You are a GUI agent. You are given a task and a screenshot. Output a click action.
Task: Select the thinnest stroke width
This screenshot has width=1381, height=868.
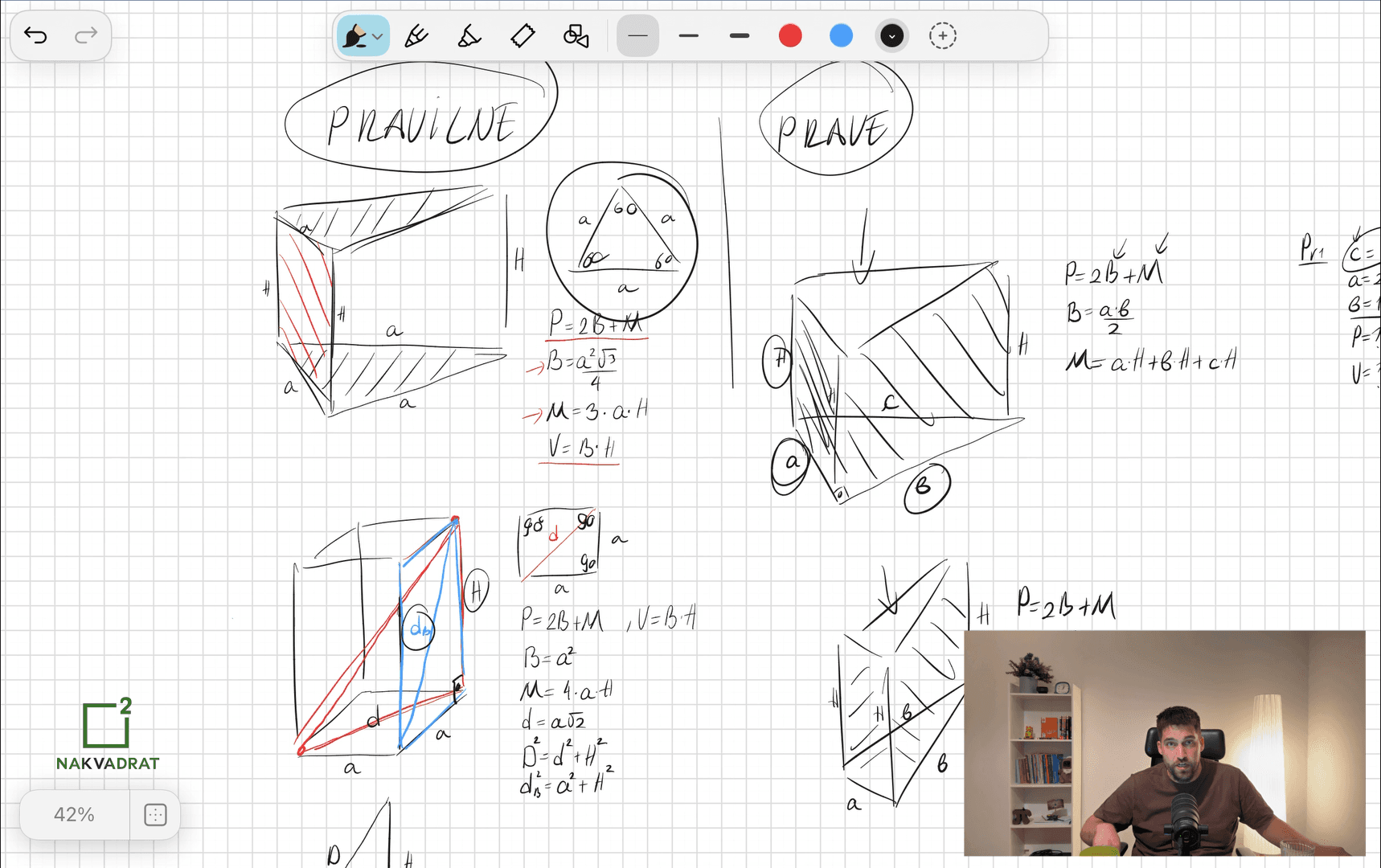638,36
